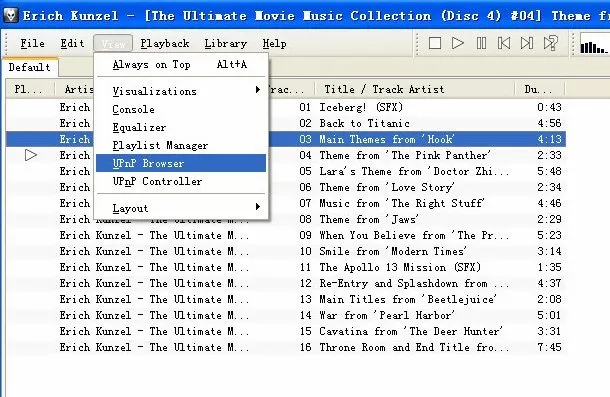The height and width of the screenshot is (397, 610).
Task: Sort by the Pl... column header
Action: click(x=30, y=89)
